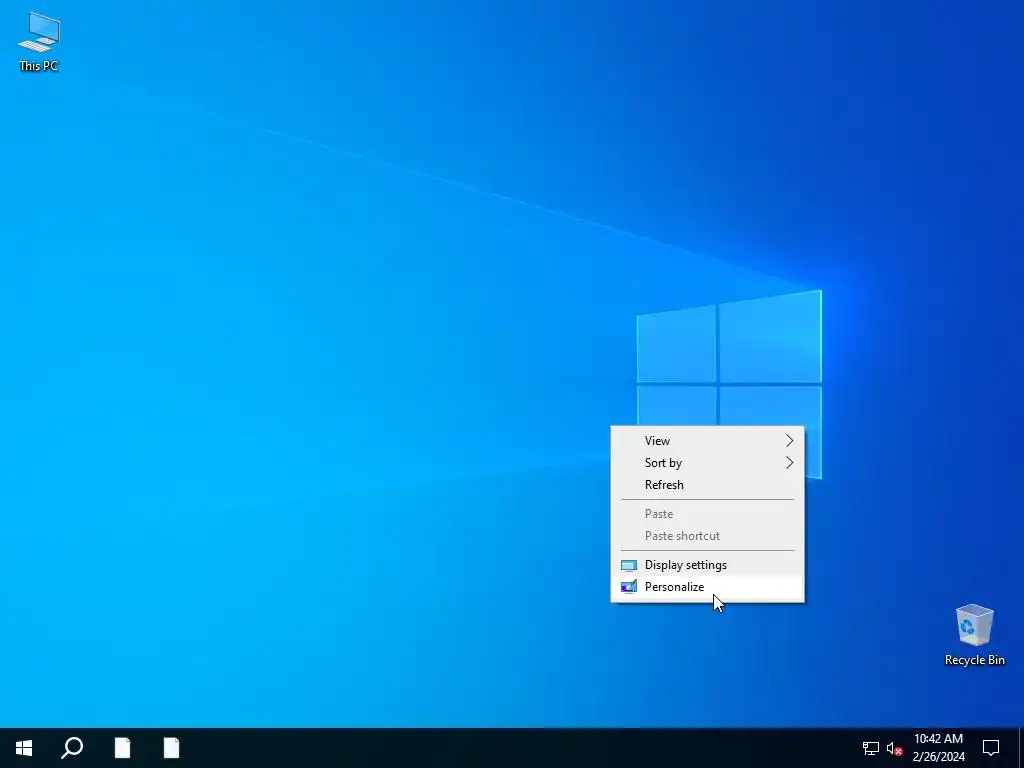
Task: Open taskbar search magnifier
Action: tap(72, 748)
